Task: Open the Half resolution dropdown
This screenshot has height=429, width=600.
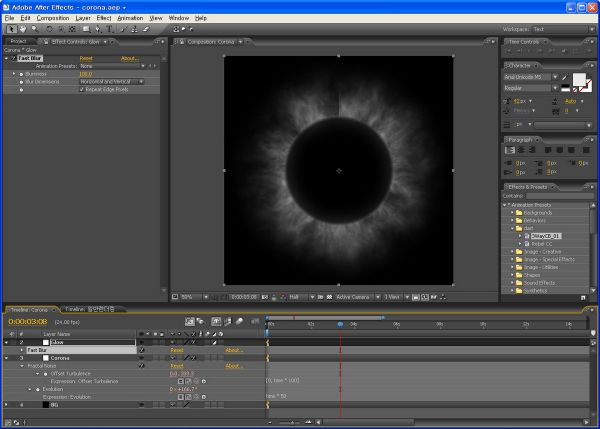Action: (302, 297)
